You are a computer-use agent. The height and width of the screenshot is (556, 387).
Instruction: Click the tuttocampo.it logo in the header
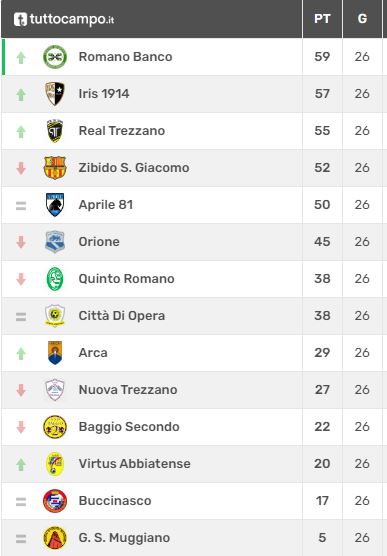64,19
